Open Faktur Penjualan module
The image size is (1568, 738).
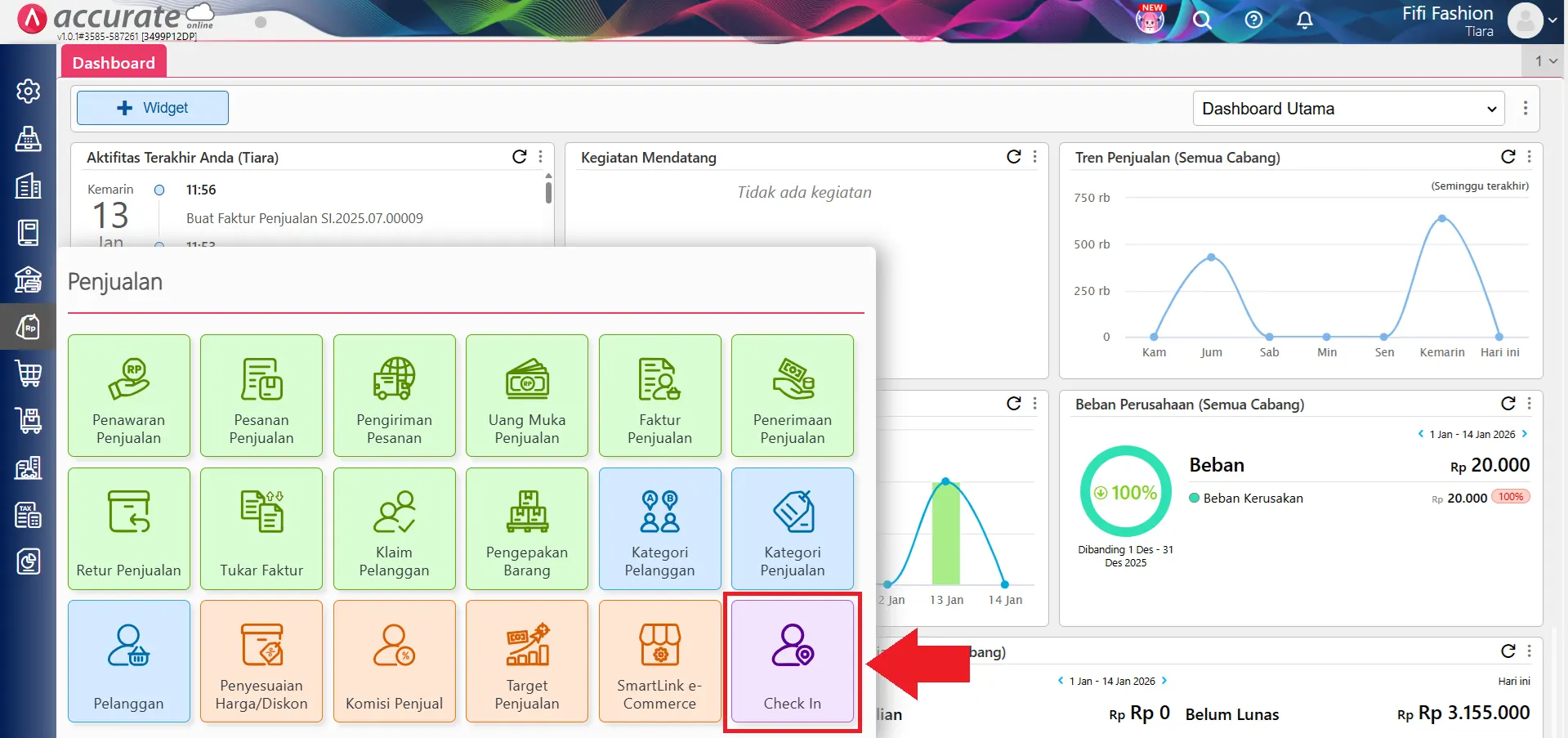659,396
